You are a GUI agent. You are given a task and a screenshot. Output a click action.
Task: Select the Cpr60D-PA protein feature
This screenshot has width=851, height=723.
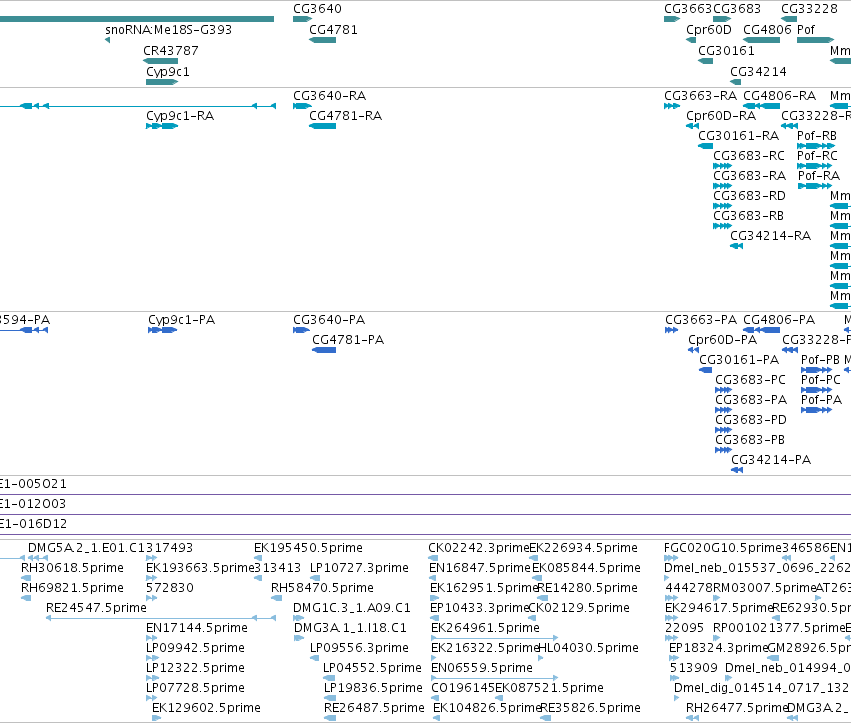(x=693, y=350)
